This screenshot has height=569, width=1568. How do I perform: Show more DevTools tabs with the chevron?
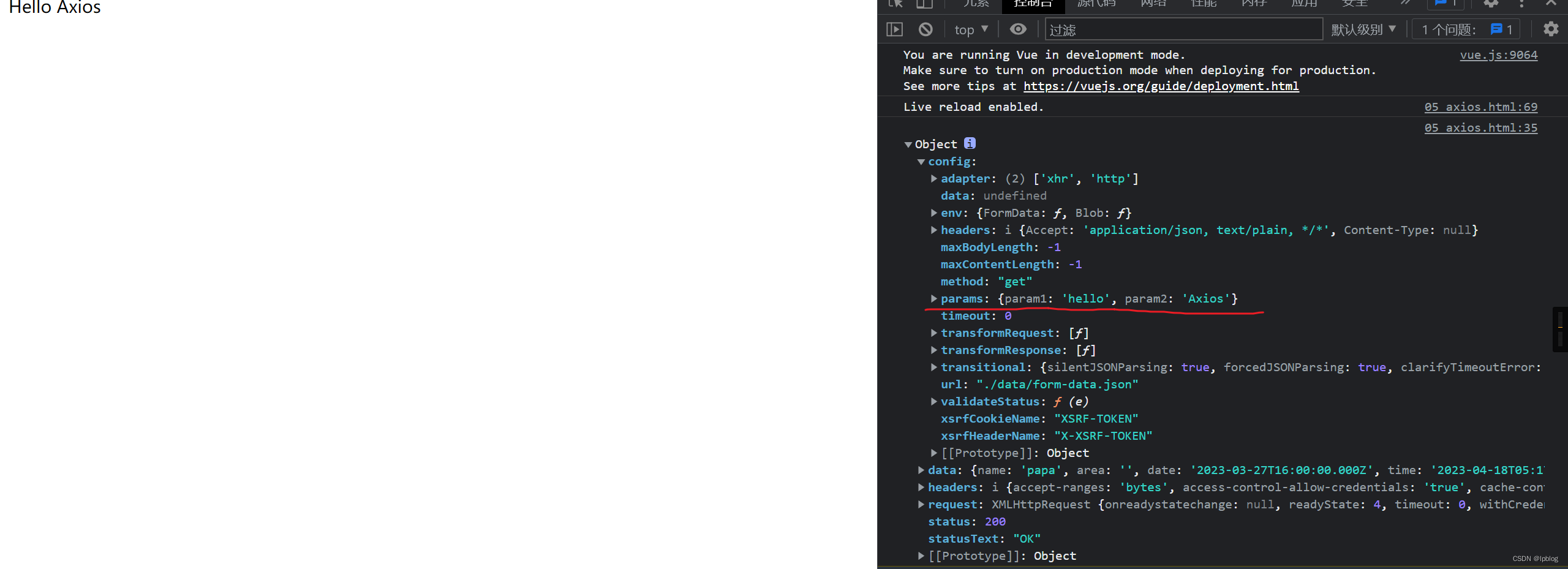[1406, 3]
